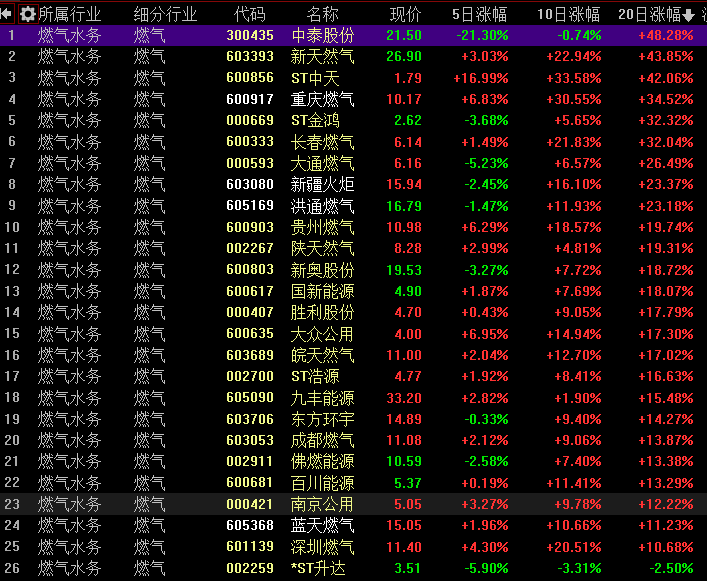Sort by 代码 column header
This screenshot has height=581, width=707.
coord(250,14)
